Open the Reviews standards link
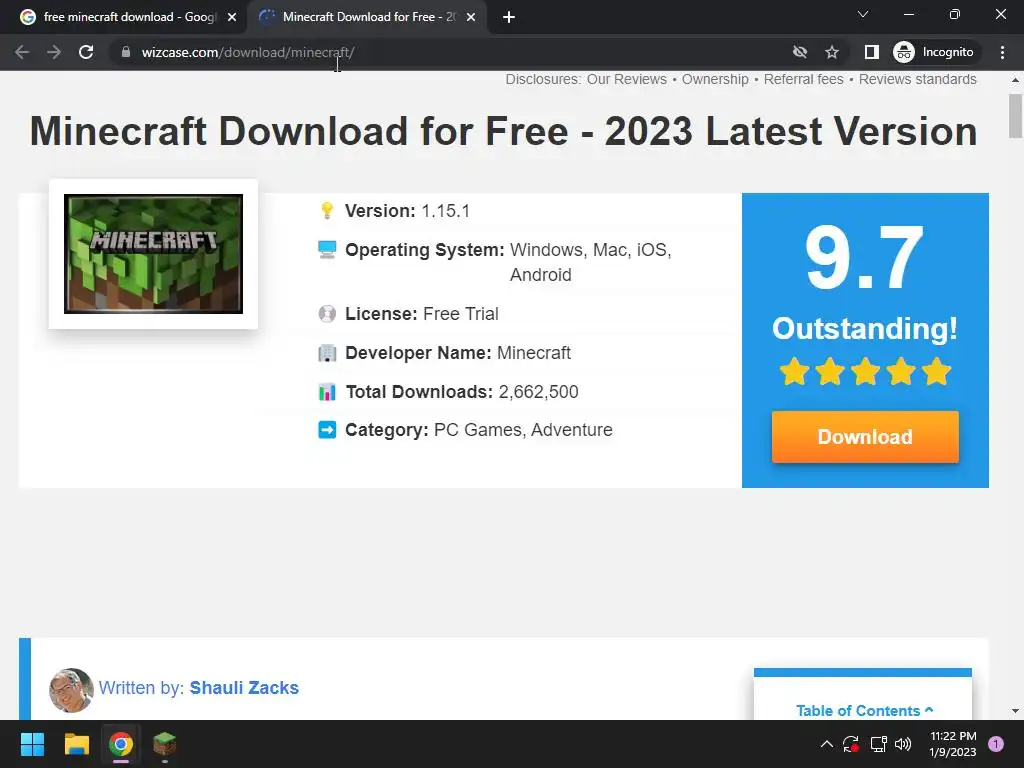This screenshot has height=768, width=1024. click(918, 79)
